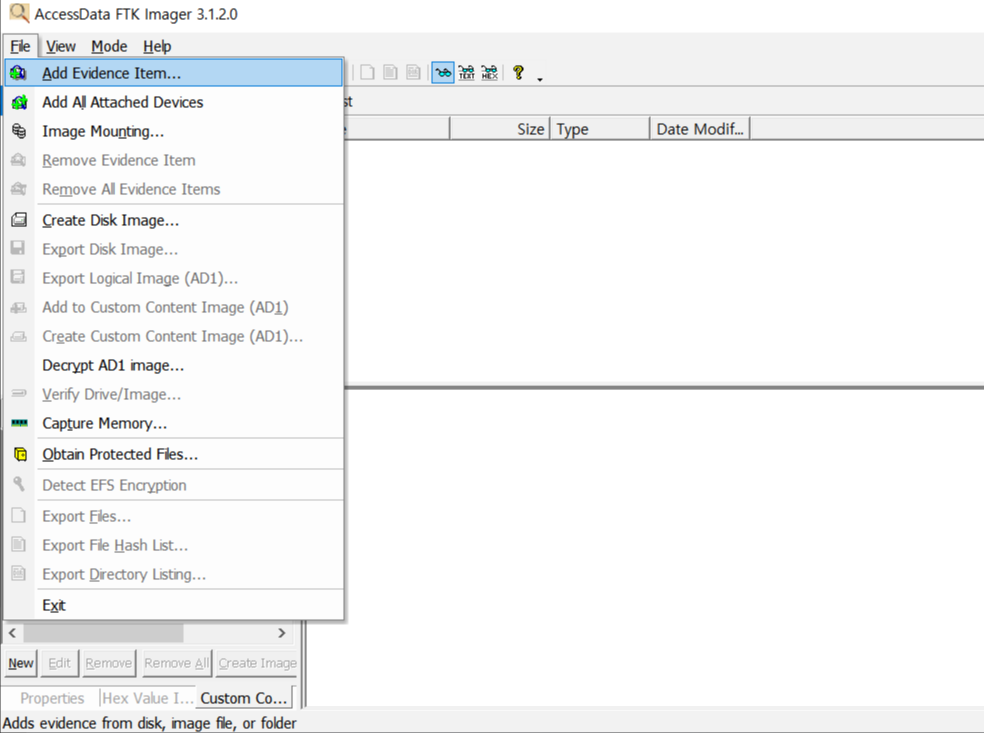
Task: Click the Export File Hash List toolbar icon
Action: (x=390, y=72)
